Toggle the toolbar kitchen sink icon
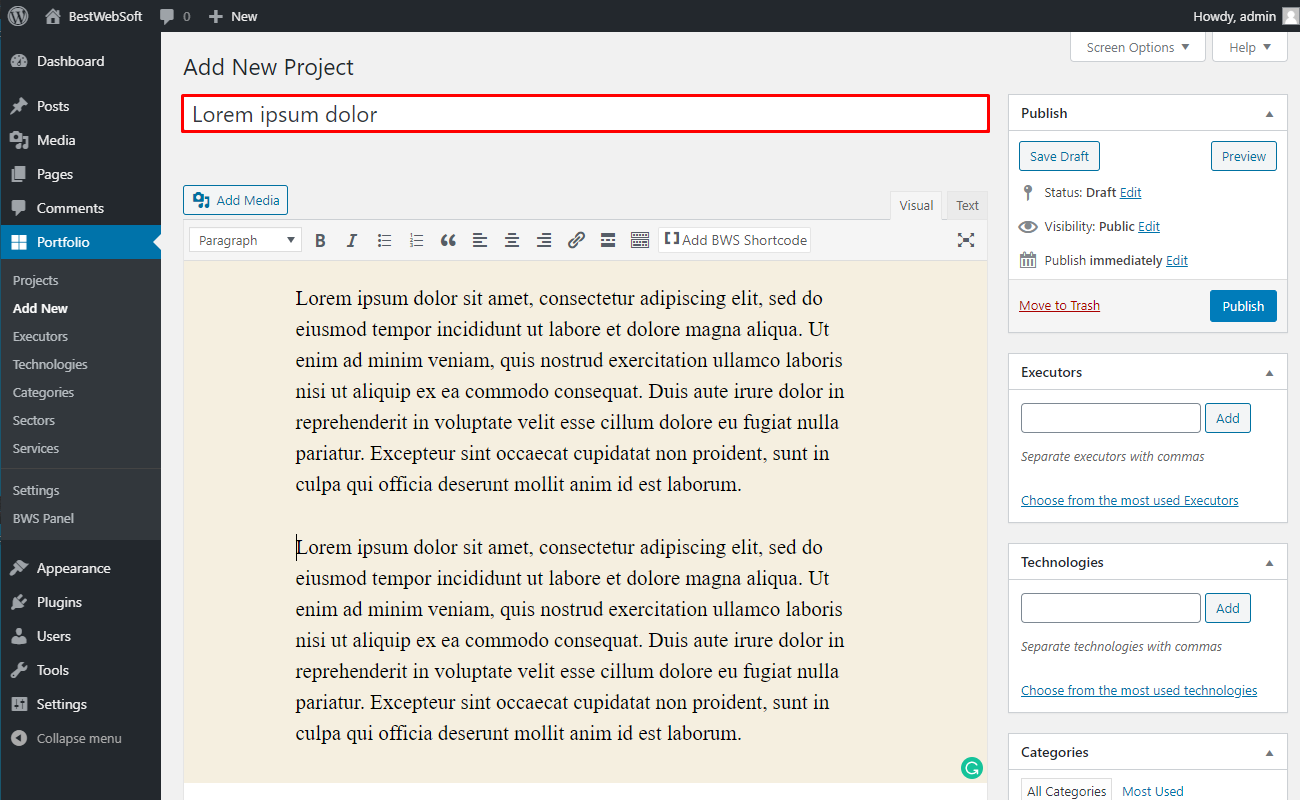 (640, 240)
